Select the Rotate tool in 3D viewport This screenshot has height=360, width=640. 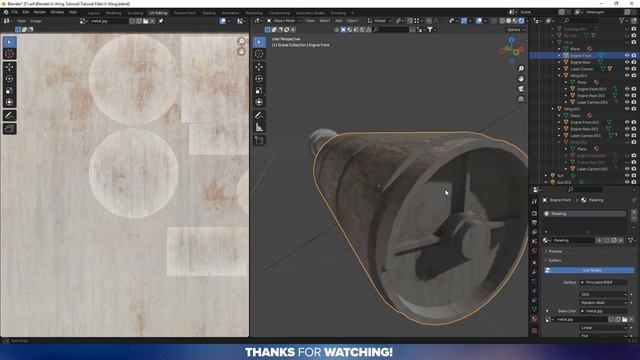pyautogui.click(x=259, y=79)
